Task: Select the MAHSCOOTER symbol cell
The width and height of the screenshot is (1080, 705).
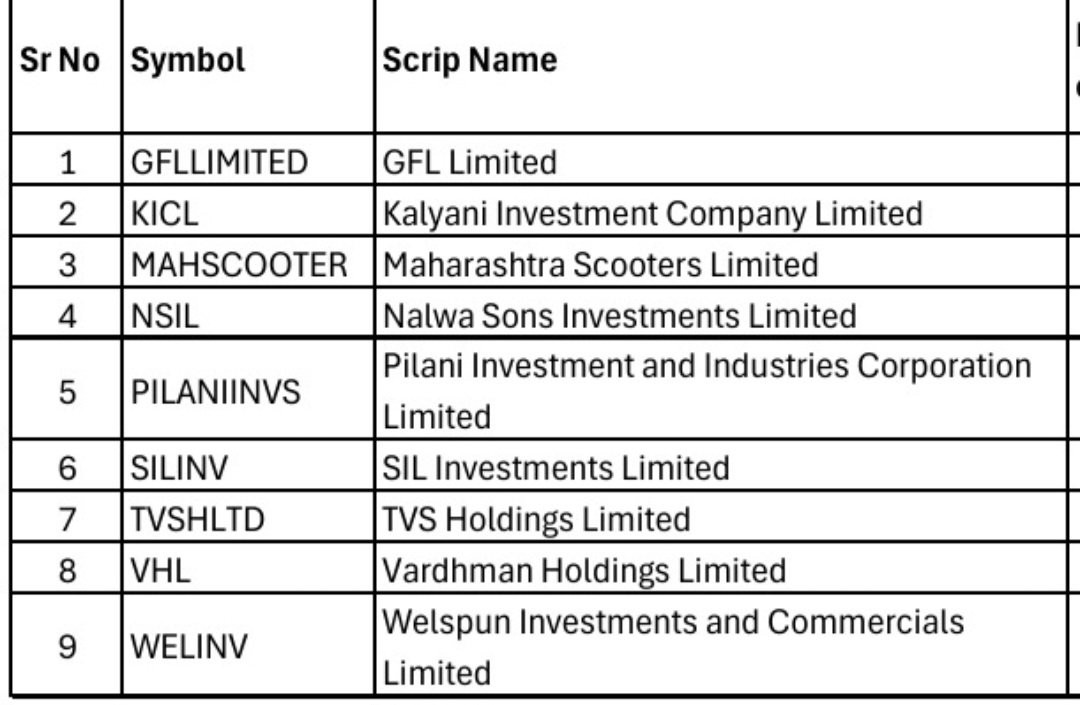Action: [x=248, y=262]
